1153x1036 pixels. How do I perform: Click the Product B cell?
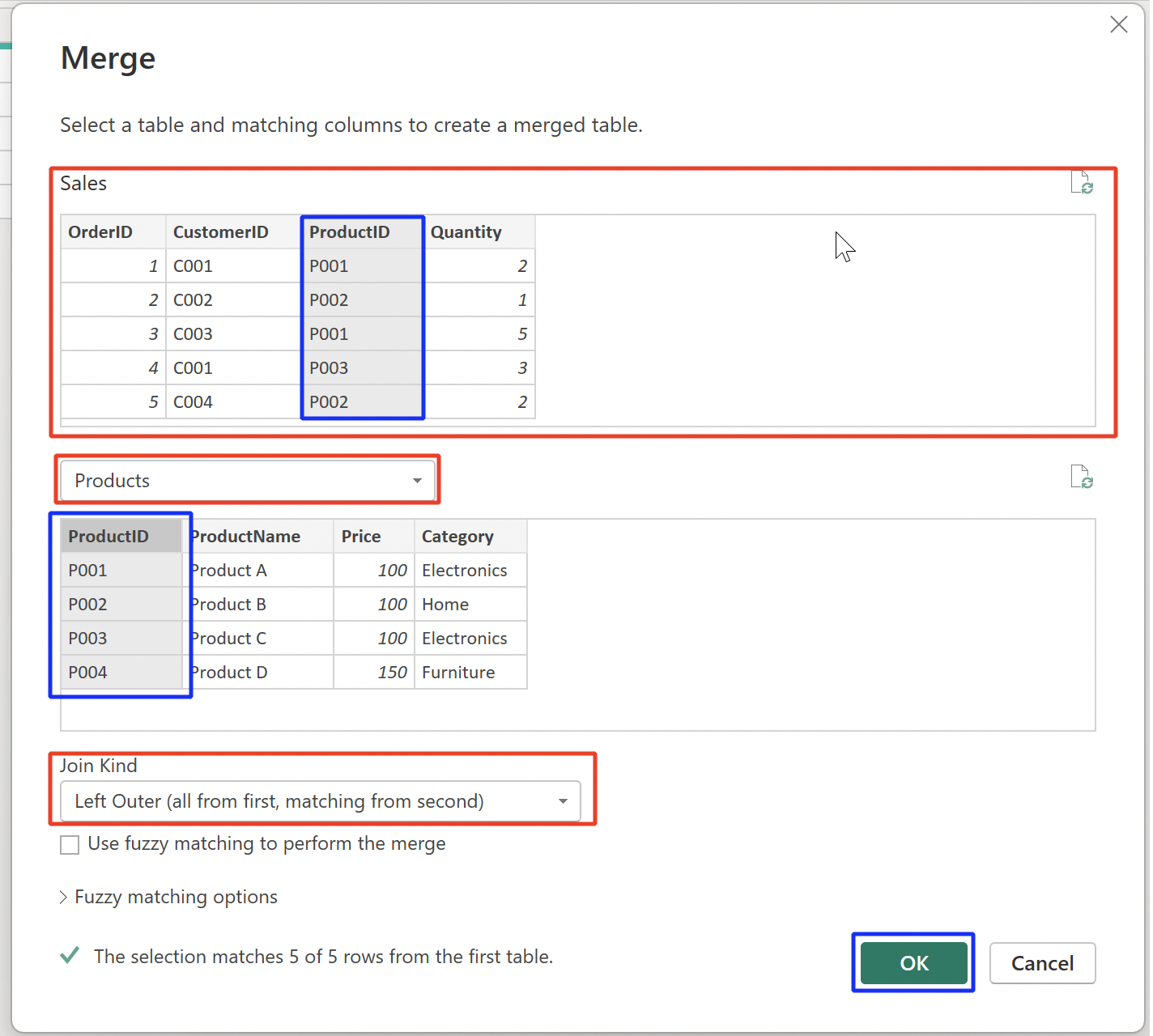pyautogui.click(x=258, y=605)
